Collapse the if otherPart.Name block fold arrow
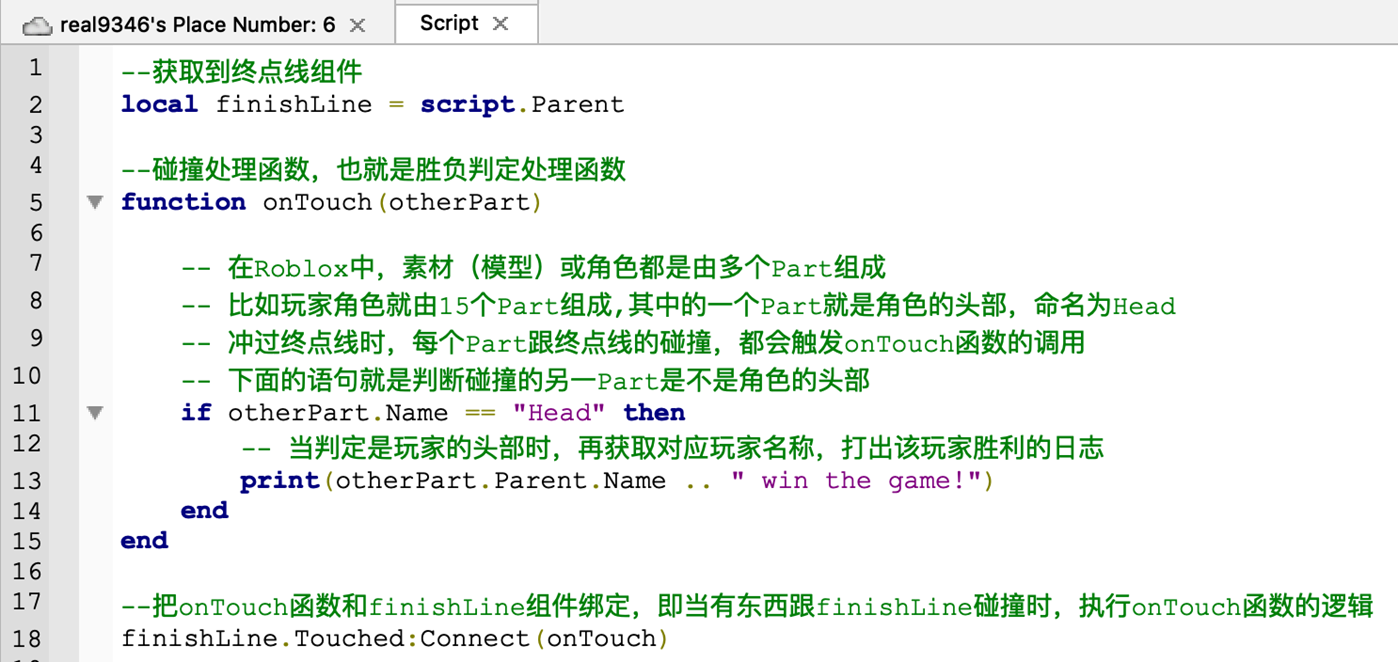 click(95, 412)
